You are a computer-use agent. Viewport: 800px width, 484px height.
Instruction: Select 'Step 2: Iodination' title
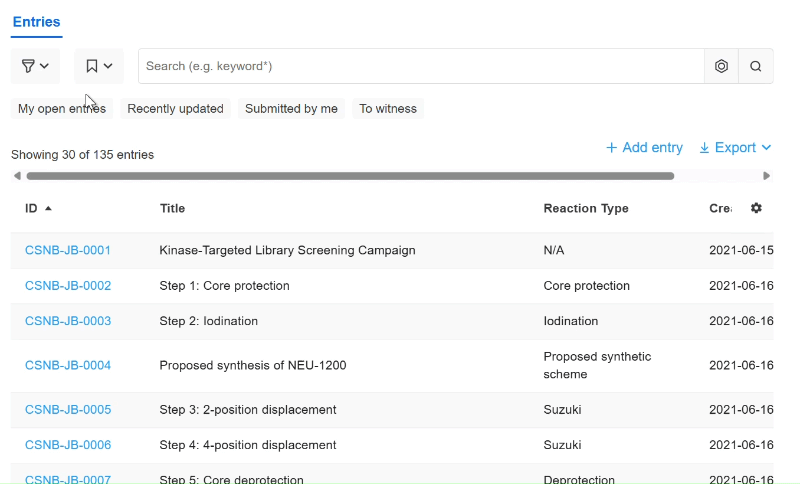pyautogui.click(x=209, y=321)
